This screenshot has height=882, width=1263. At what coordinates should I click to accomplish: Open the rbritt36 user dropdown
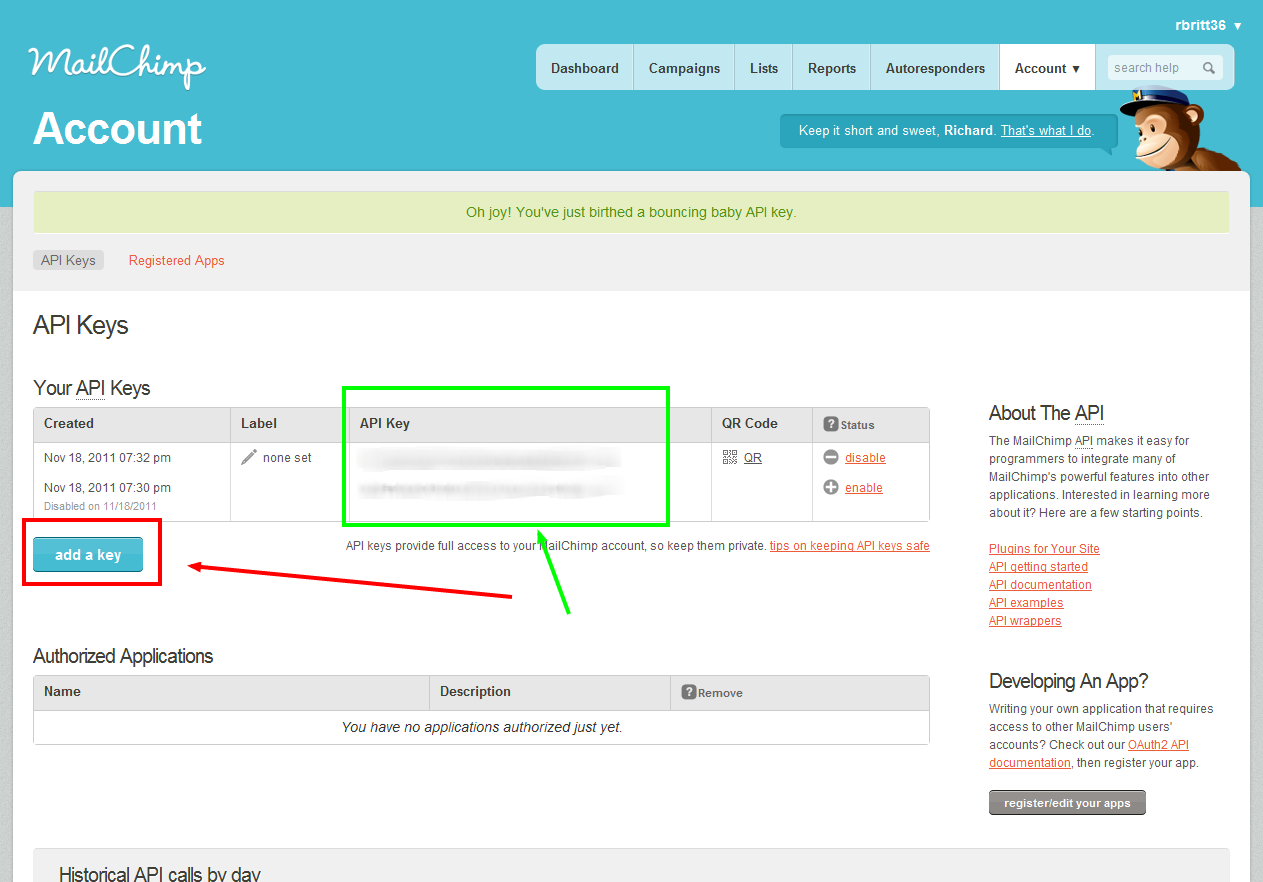point(1208,25)
